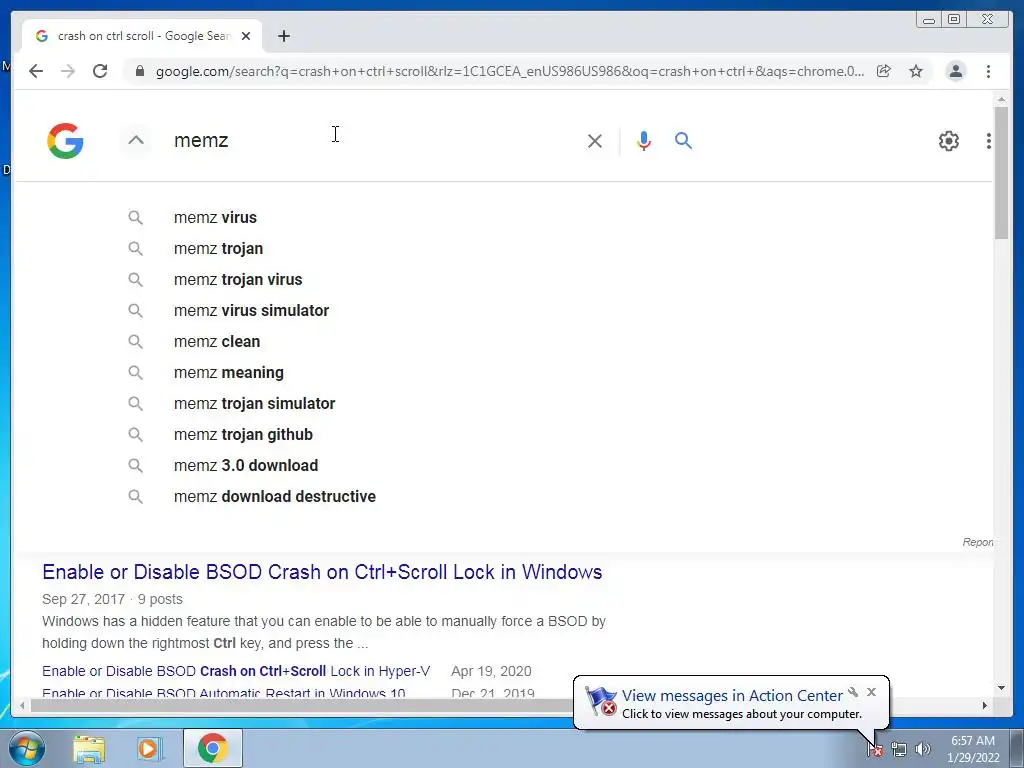Restore down the Chrome window
This screenshot has width=1024, height=768.
tap(953, 20)
